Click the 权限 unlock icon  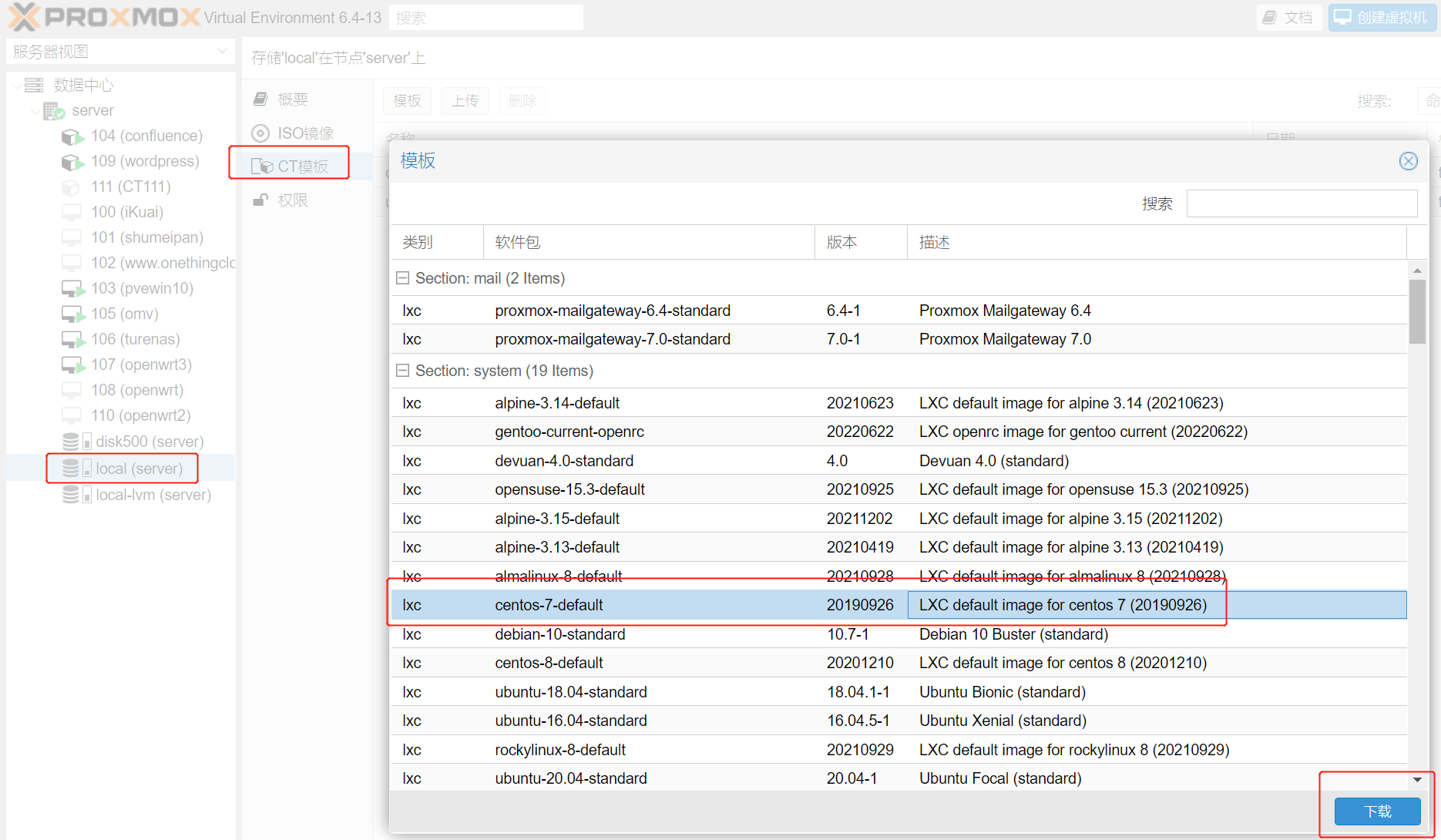(x=260, y=200)
